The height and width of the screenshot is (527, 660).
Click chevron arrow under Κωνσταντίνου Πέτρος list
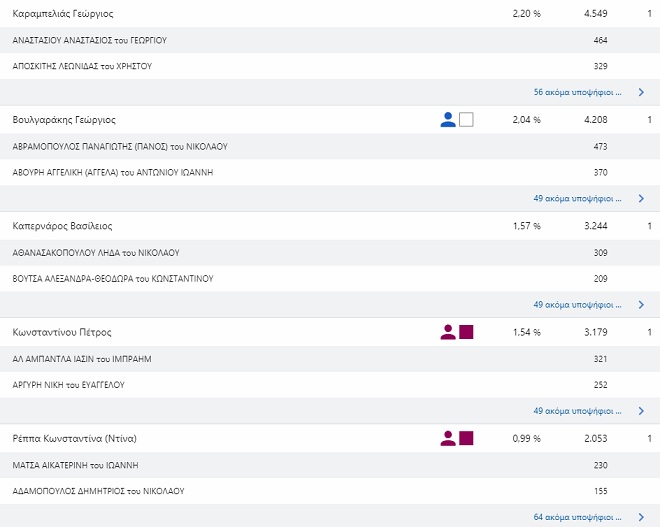point(641,410)
